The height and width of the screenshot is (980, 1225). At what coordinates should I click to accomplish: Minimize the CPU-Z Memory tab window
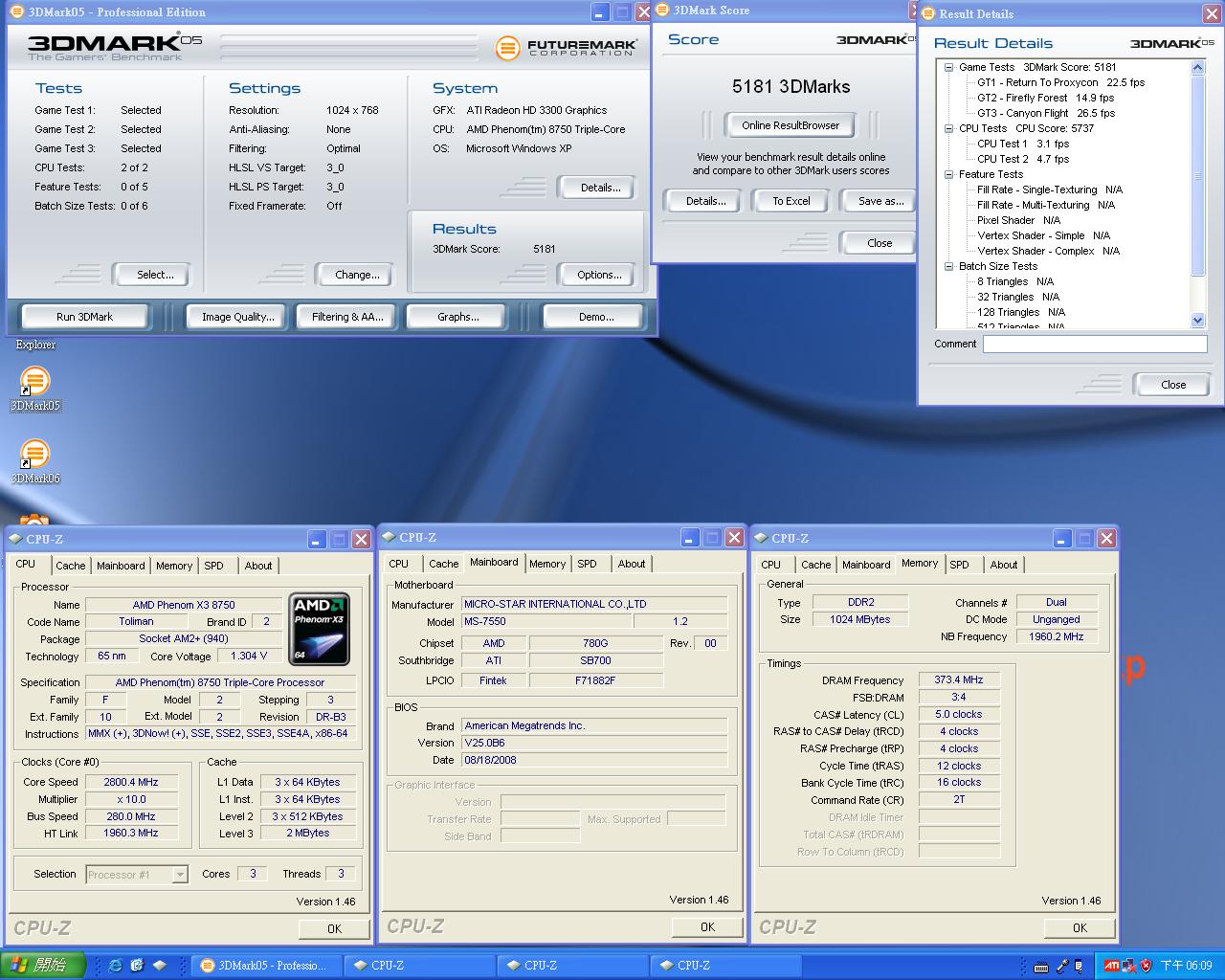[1061, 539]
